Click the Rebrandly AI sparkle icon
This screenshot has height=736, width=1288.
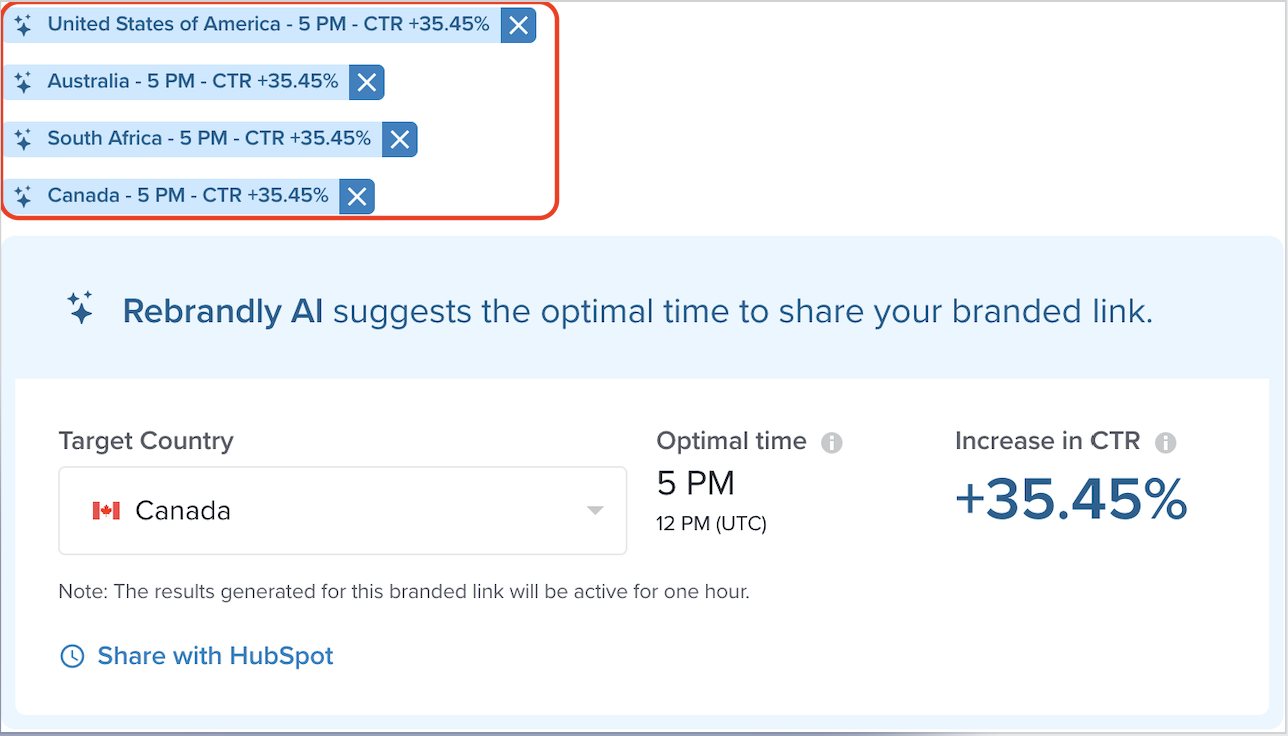click(81, 308)
